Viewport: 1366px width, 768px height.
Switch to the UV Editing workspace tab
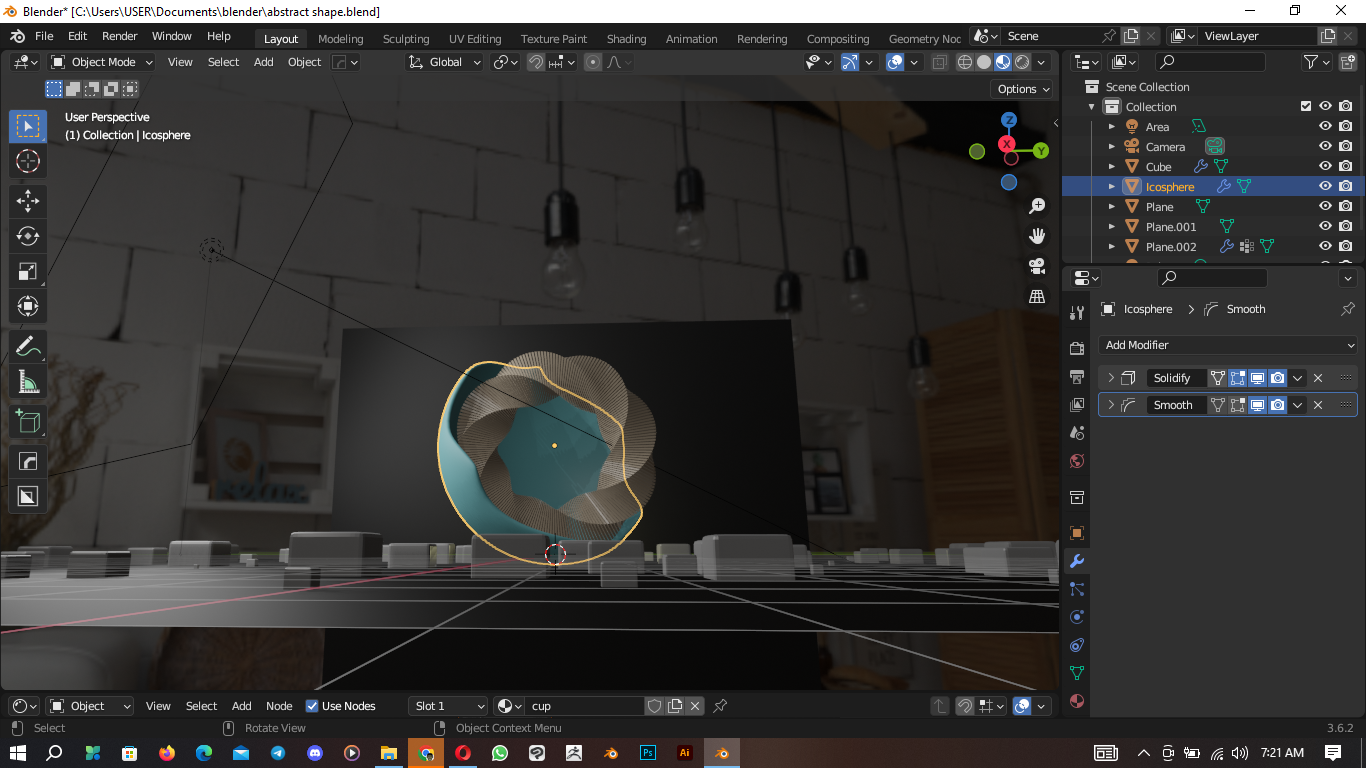[x=475, y=39]
